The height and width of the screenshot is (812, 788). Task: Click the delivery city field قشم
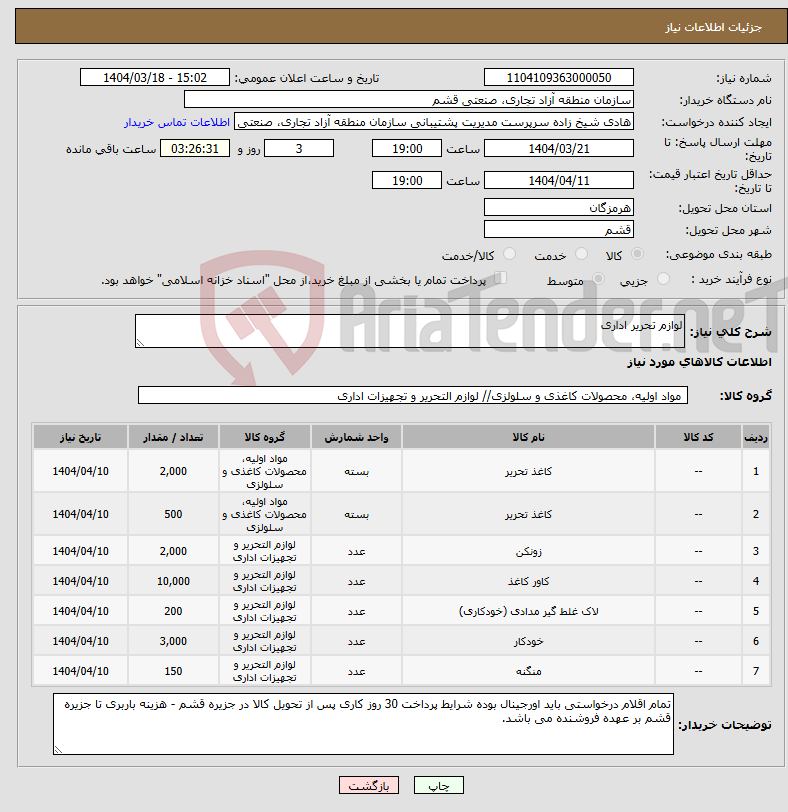(x=559, y=229)
